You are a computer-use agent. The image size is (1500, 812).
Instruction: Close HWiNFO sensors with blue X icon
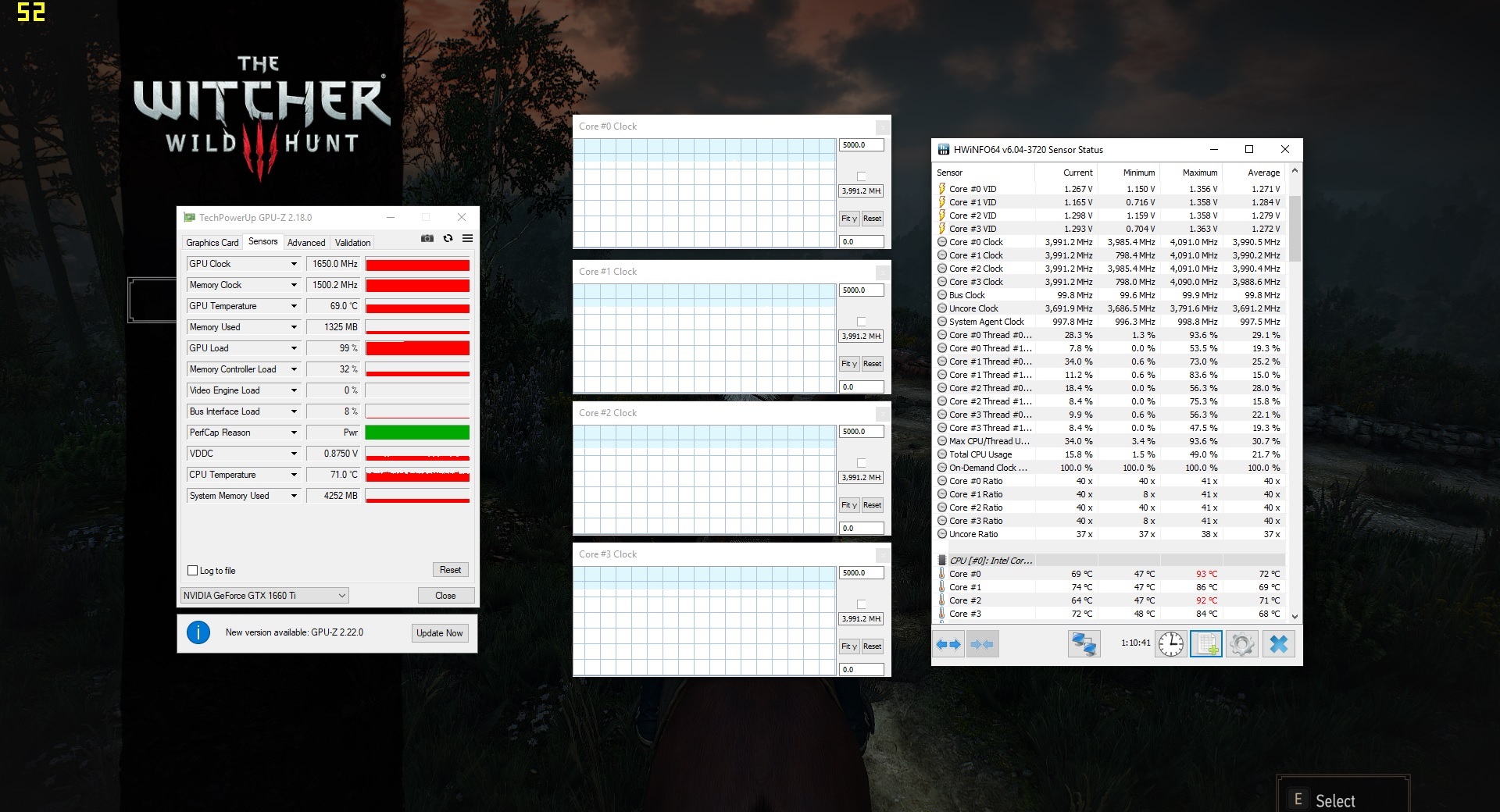click(x=1279, y=644)
